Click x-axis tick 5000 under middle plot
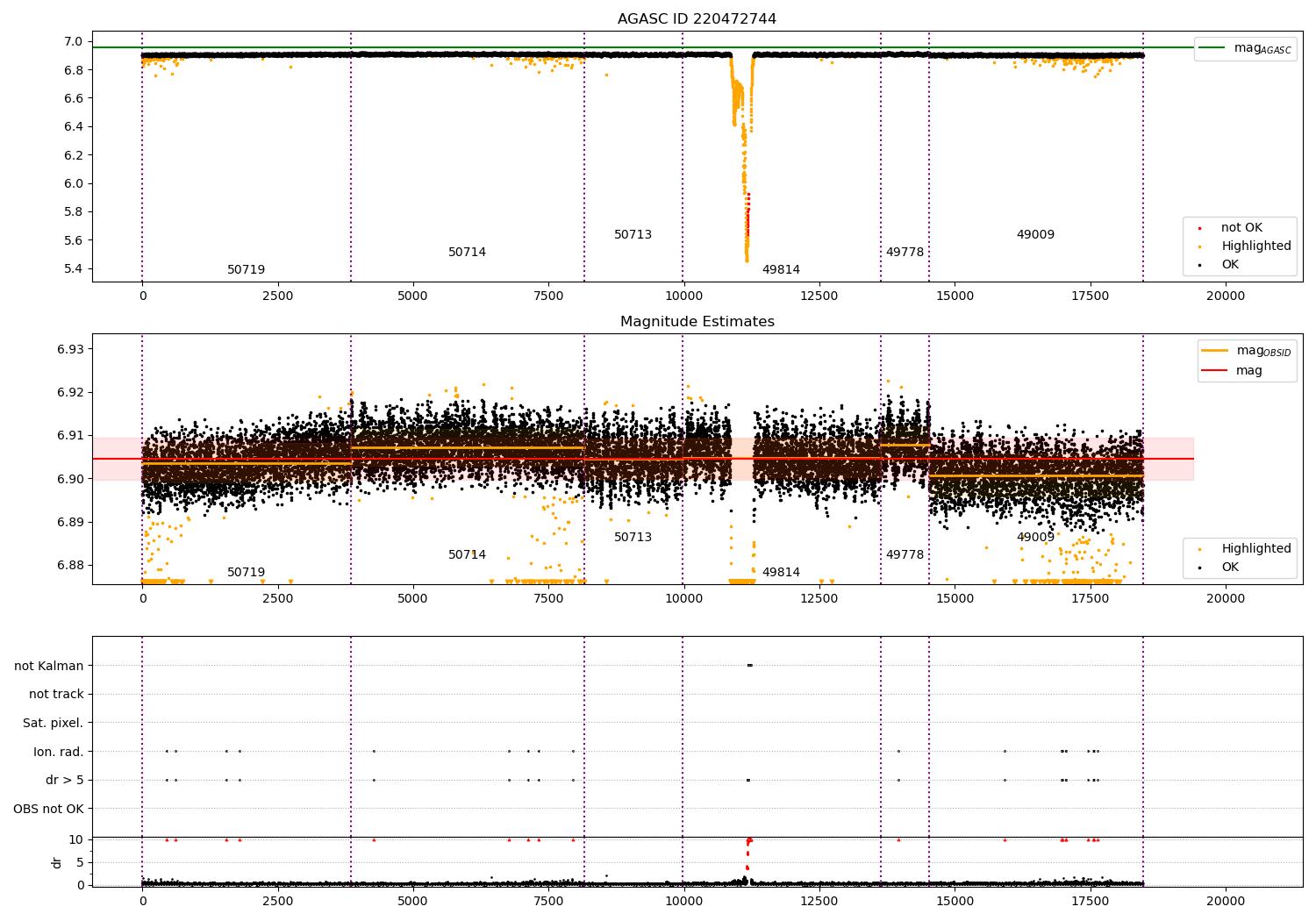 pos(412,599)
